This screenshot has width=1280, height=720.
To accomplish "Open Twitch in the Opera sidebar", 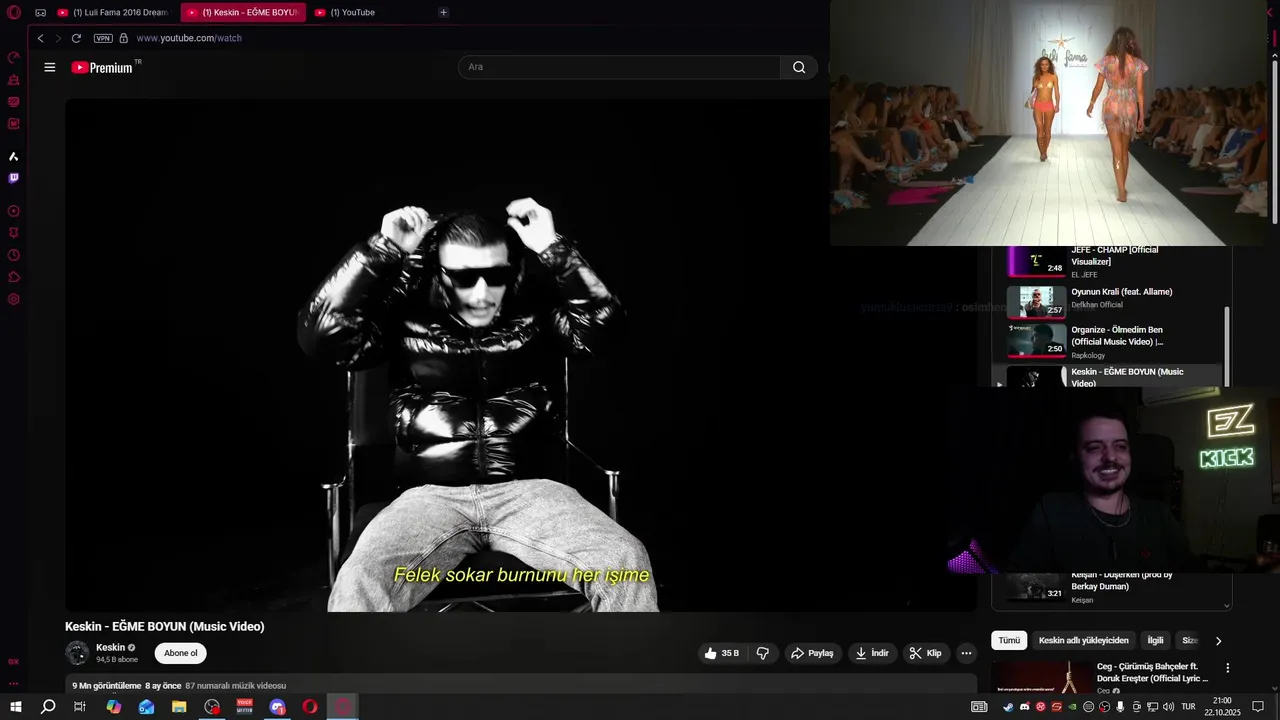I will point(14,178).
